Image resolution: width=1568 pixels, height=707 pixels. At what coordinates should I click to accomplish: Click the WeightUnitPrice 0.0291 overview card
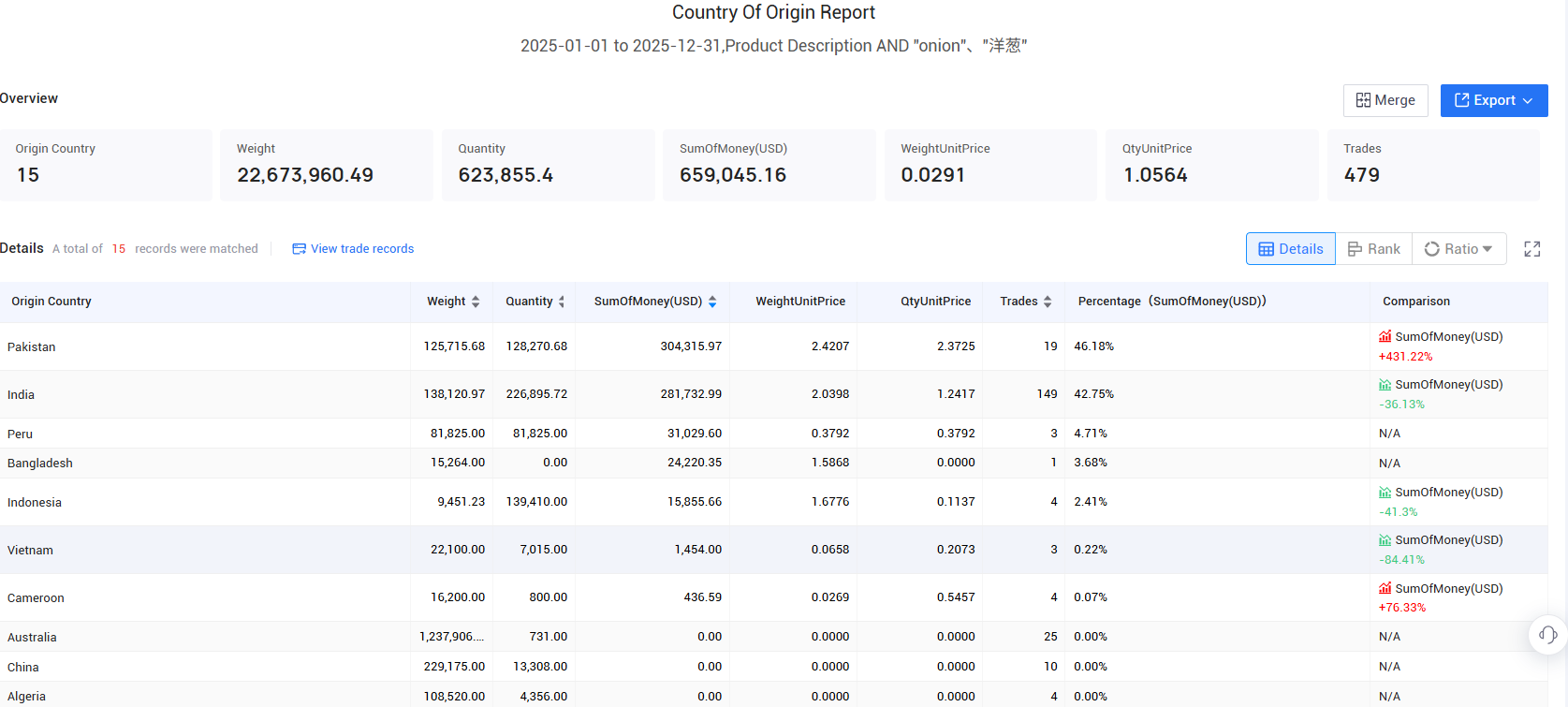click(990, 165)
